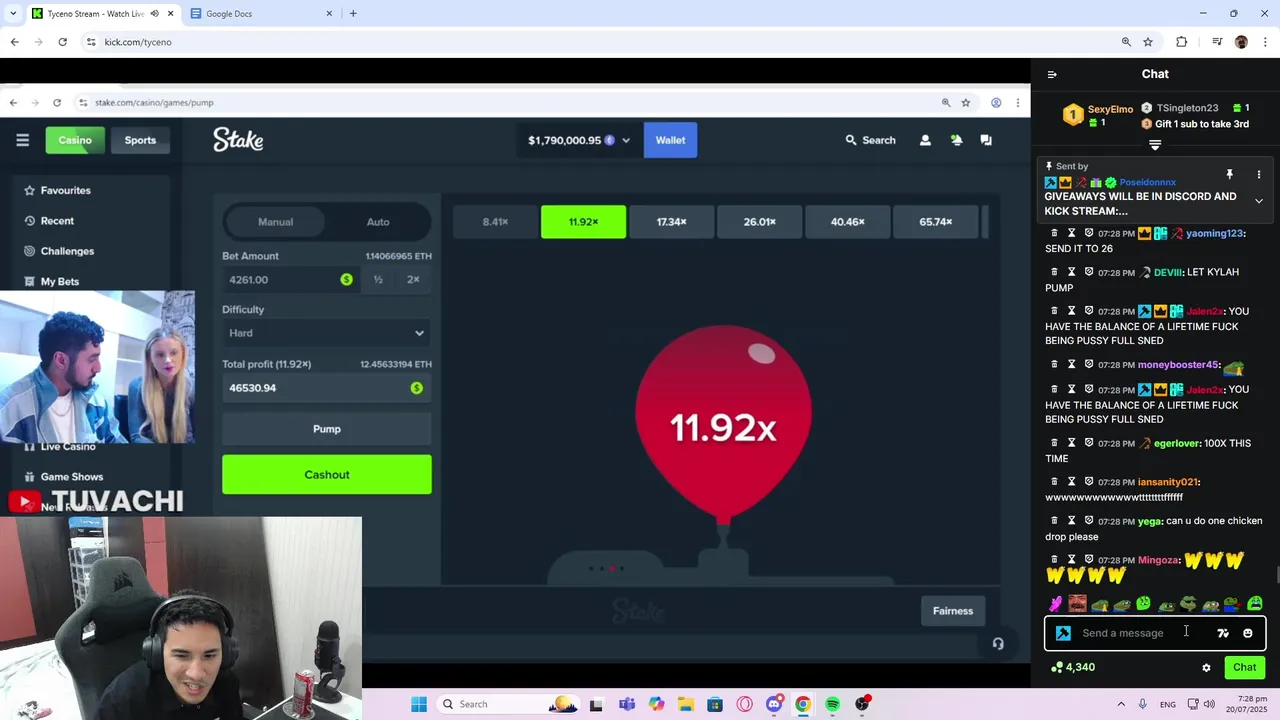1280x720 pixels.
Task: Timeout iansanity021 with the hourglass
Action: (x=1071, y=482)
